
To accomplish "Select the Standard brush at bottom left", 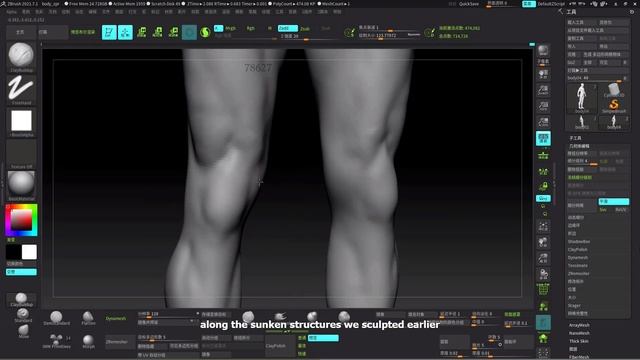I will point(23,315).
